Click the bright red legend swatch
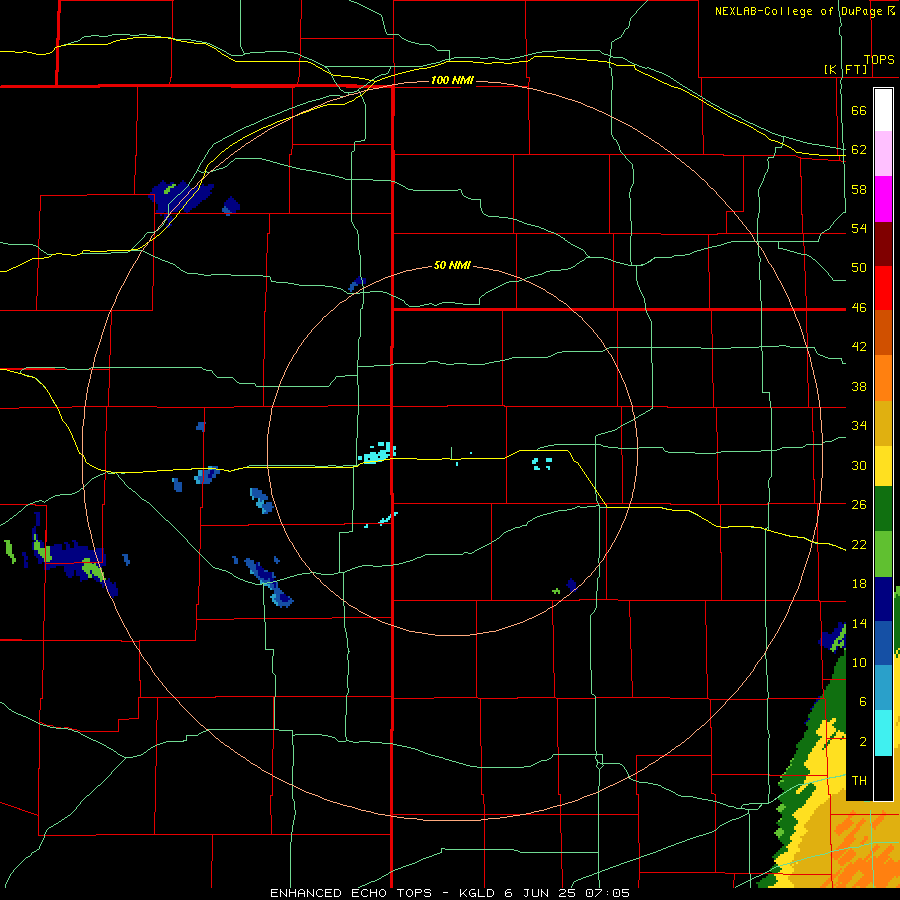The height and width of the screenshot is (900, 900). tap(883, 289)
